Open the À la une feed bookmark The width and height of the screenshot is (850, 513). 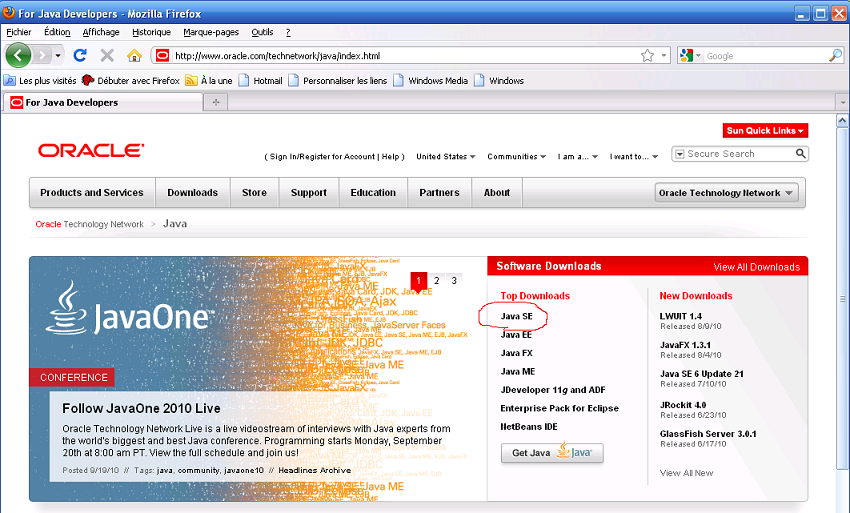[x=209, y=81]
